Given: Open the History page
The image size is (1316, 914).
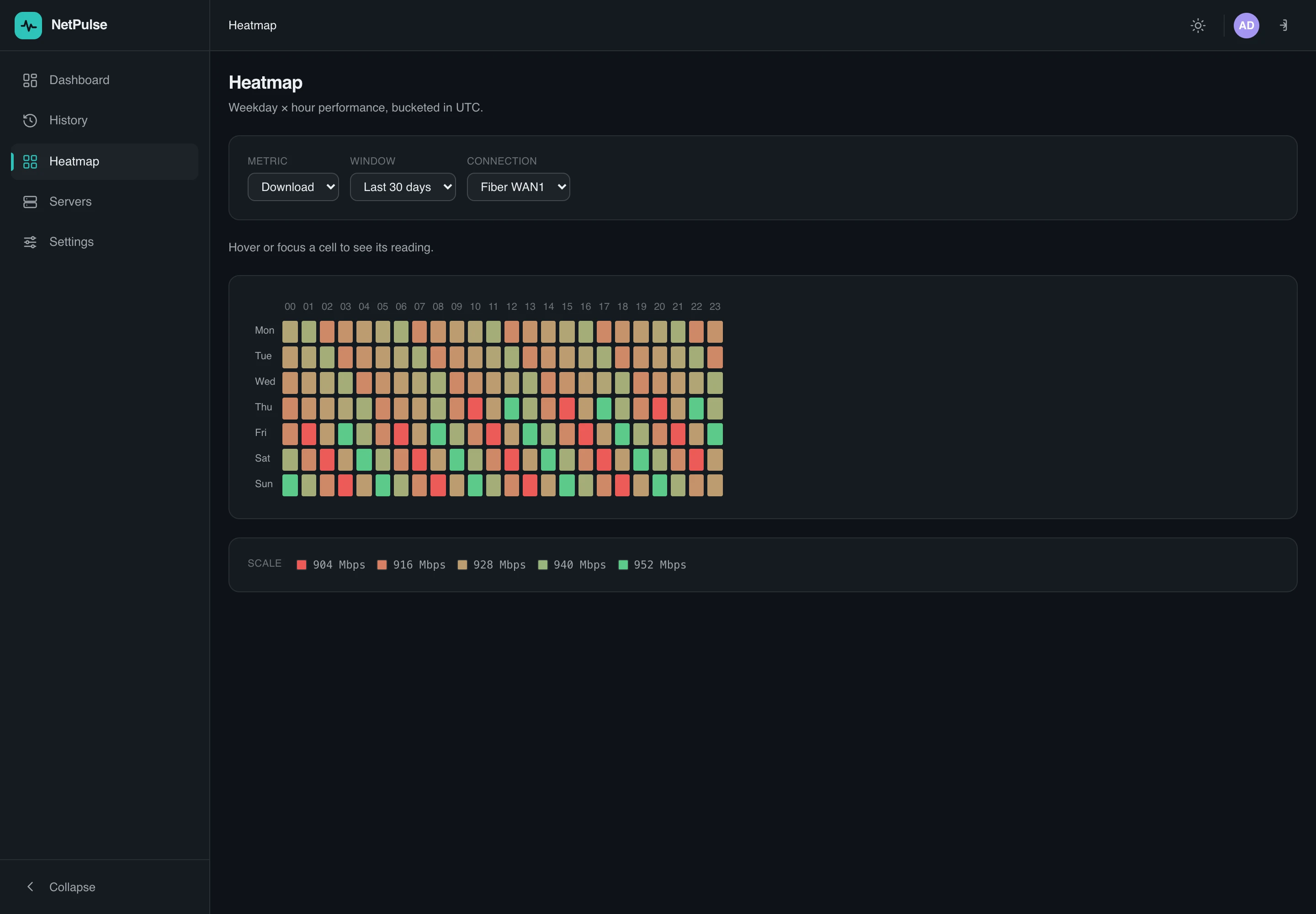Looking at the screenshot, I should click(x=104, y=120).
